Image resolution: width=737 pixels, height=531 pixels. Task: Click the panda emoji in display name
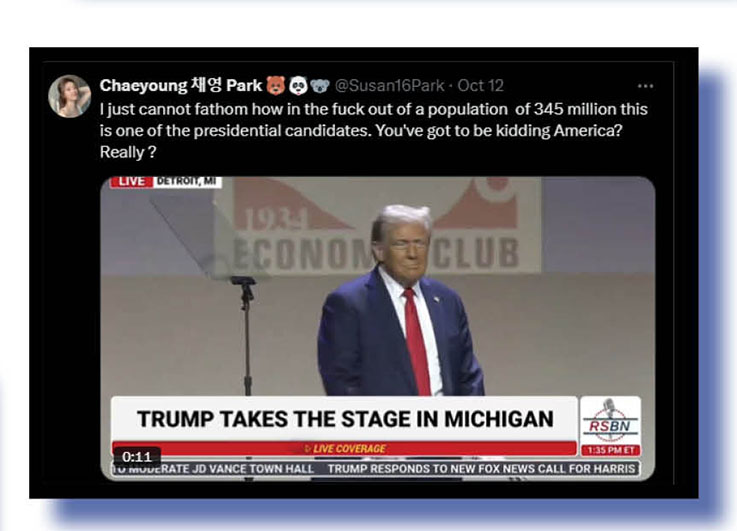(x=298, y=86)
